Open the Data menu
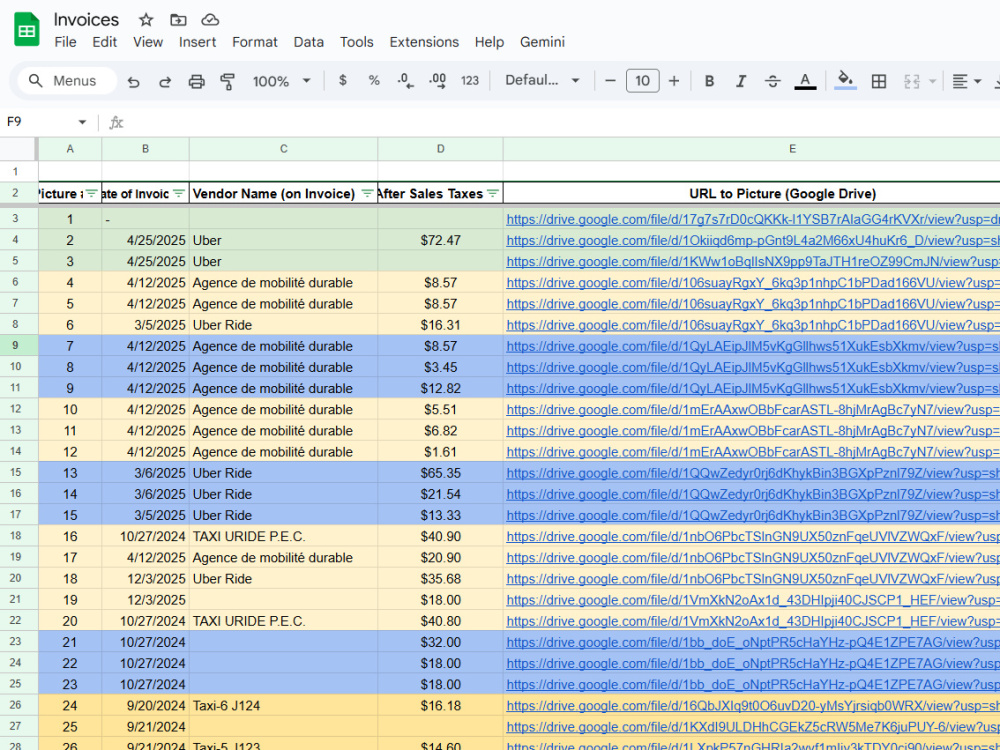This screenshot has height=750, width=1000. pos(309,42)
